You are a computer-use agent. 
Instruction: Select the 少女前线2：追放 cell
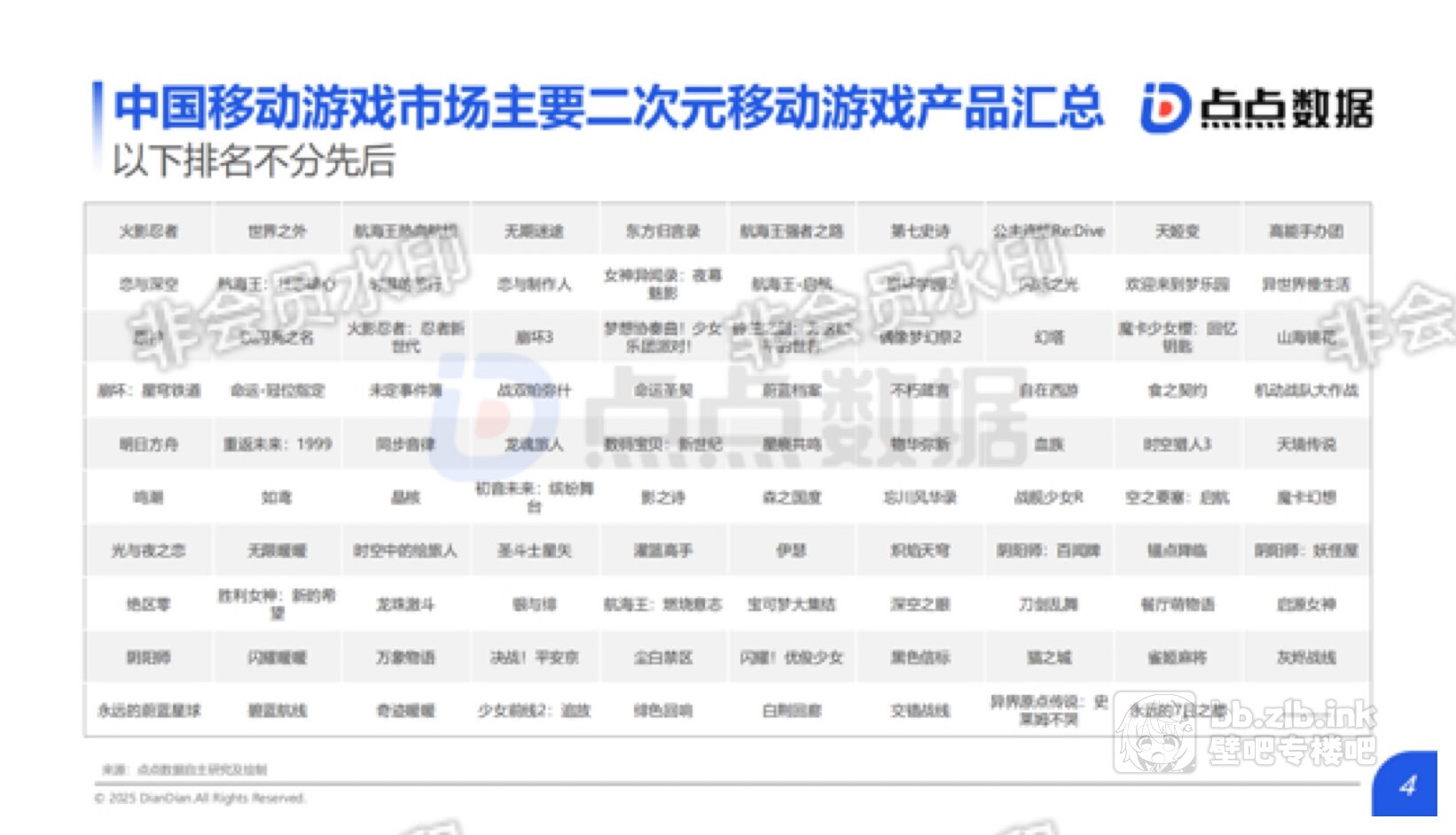(534, 710)
